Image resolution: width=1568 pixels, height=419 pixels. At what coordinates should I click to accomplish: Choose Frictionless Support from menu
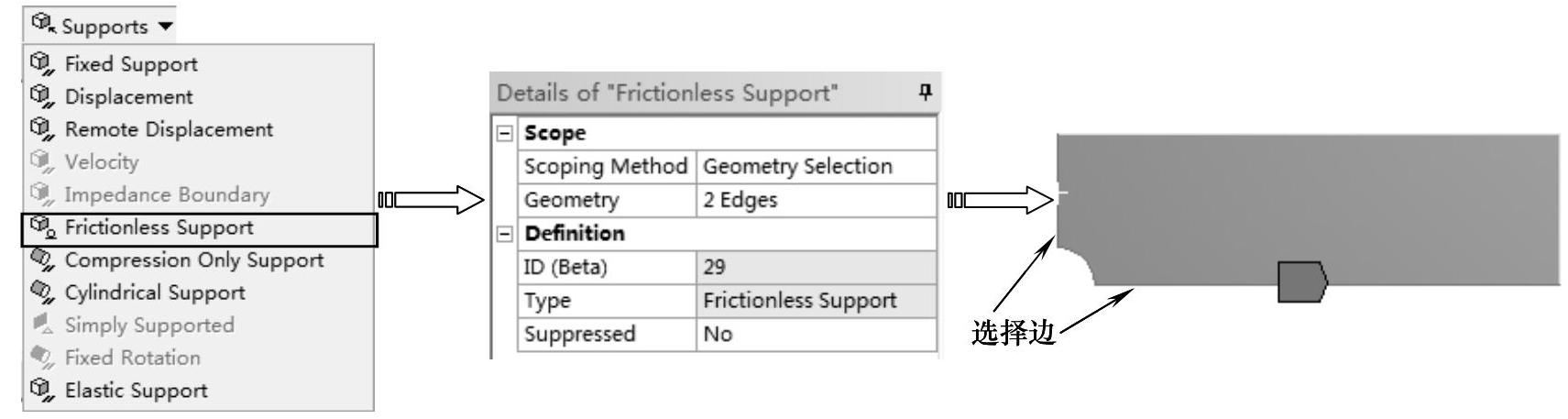click(159, 227)
